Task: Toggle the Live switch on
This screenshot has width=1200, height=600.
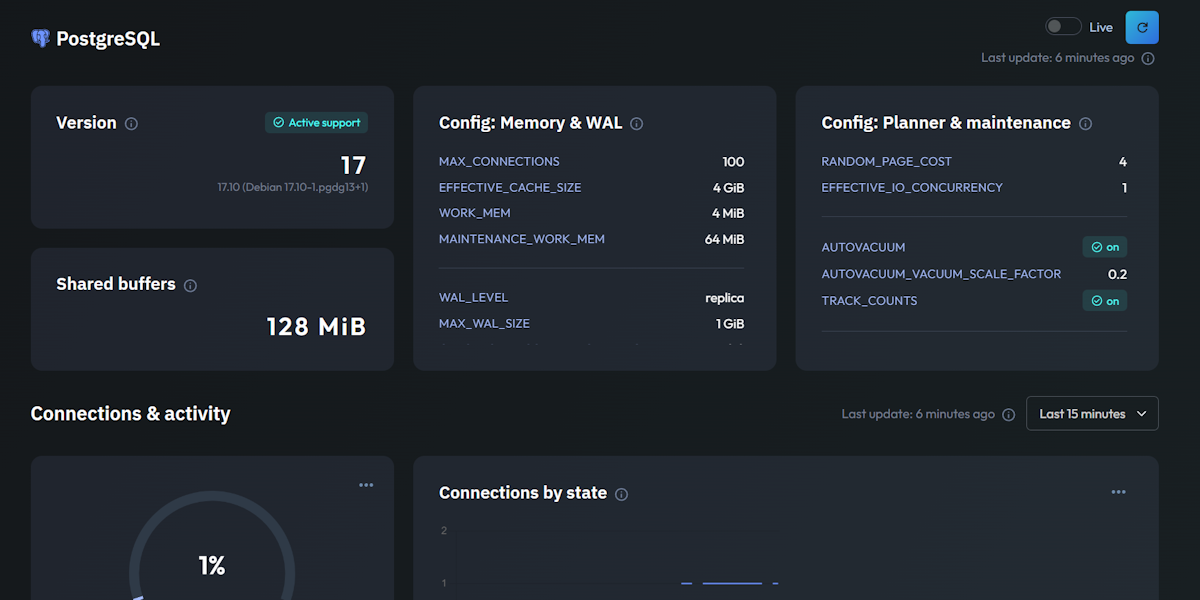Action: coord(1063,27)
